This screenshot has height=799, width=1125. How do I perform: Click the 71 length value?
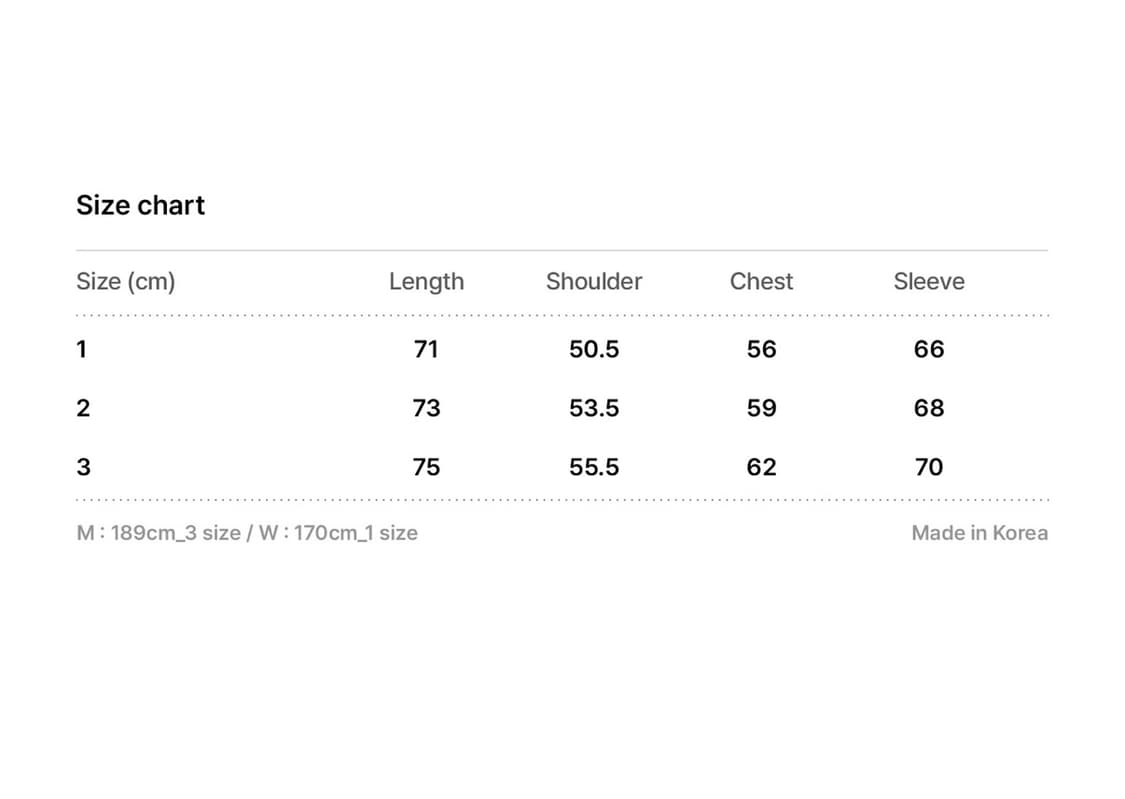coord(426,349)
